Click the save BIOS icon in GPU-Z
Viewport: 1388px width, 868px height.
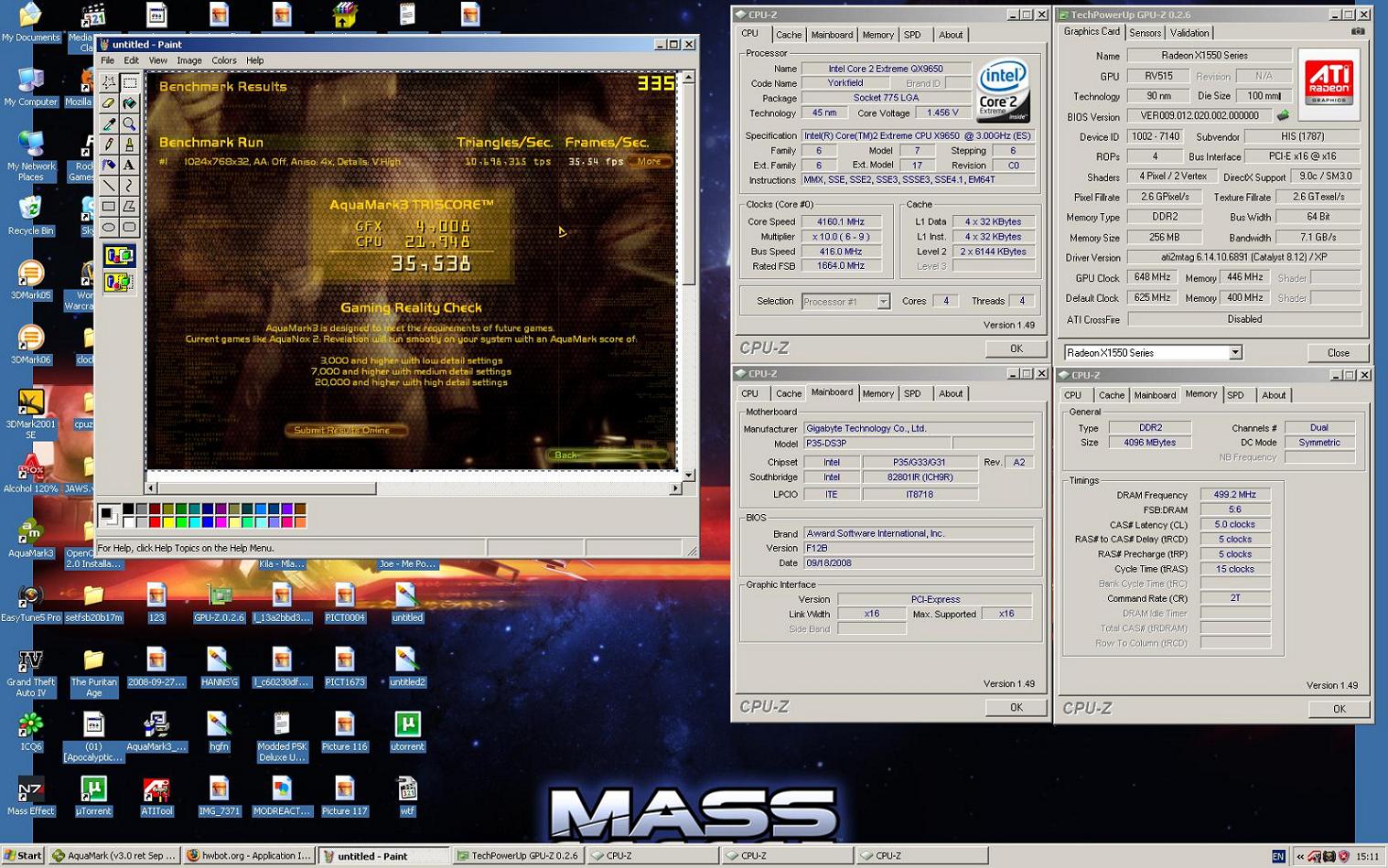coord(1283,116)
